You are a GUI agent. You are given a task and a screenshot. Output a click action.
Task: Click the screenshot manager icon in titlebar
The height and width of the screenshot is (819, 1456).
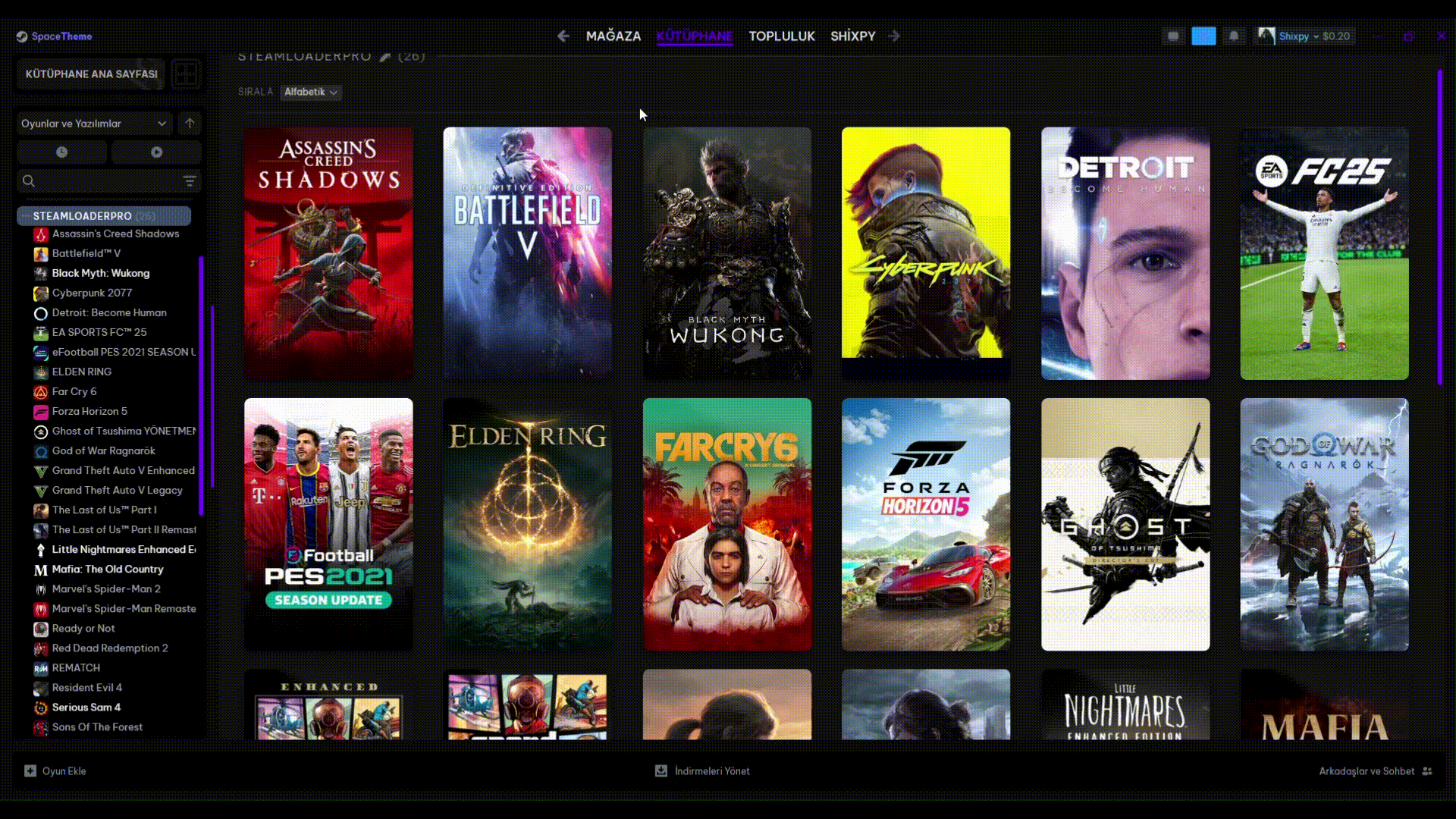[1173, 36]
